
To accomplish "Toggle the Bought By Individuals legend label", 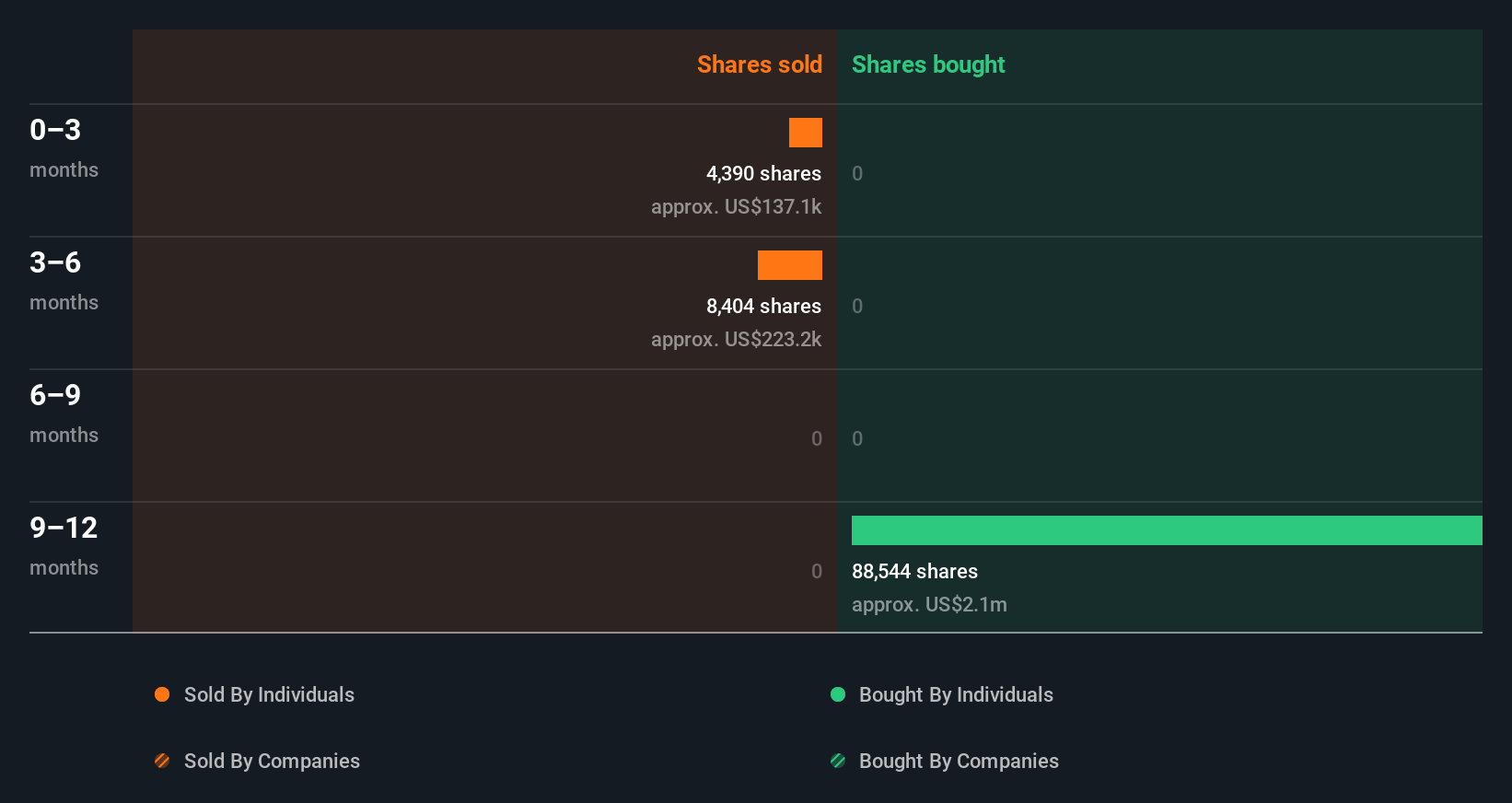I will click(x=956, y=694).
